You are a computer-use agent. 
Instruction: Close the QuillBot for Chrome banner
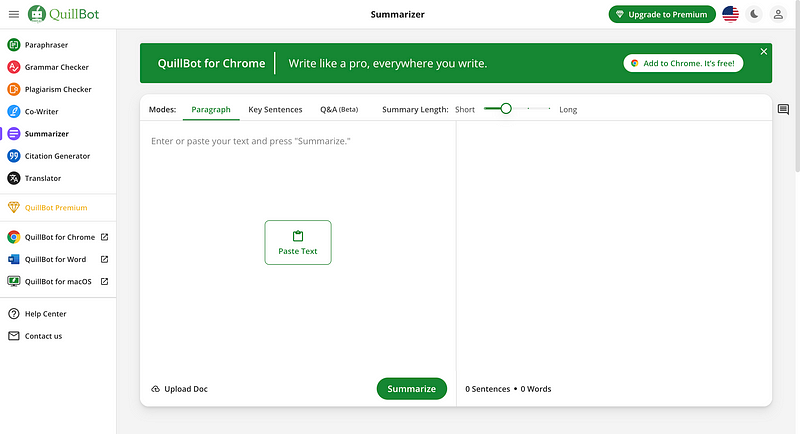click(x=764, y=52)
